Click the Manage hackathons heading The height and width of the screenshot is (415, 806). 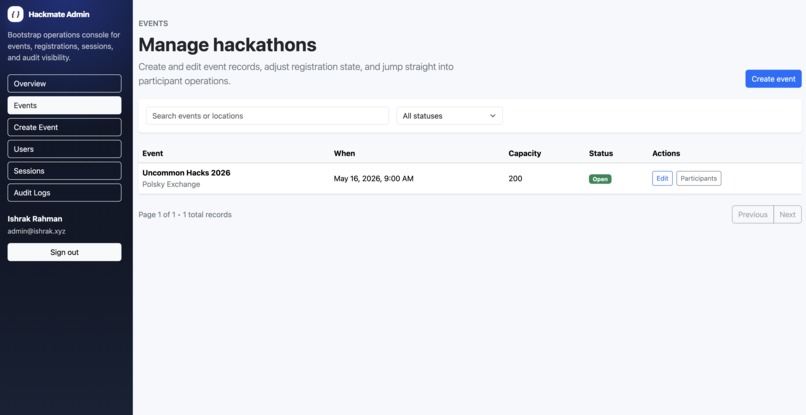[x=227, y=45]
